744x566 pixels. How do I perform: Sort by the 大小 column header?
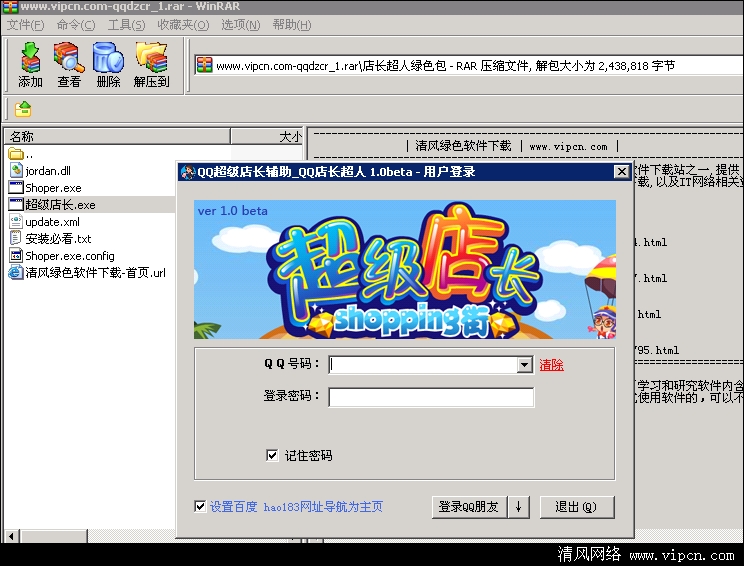click(x=267, y=137)
